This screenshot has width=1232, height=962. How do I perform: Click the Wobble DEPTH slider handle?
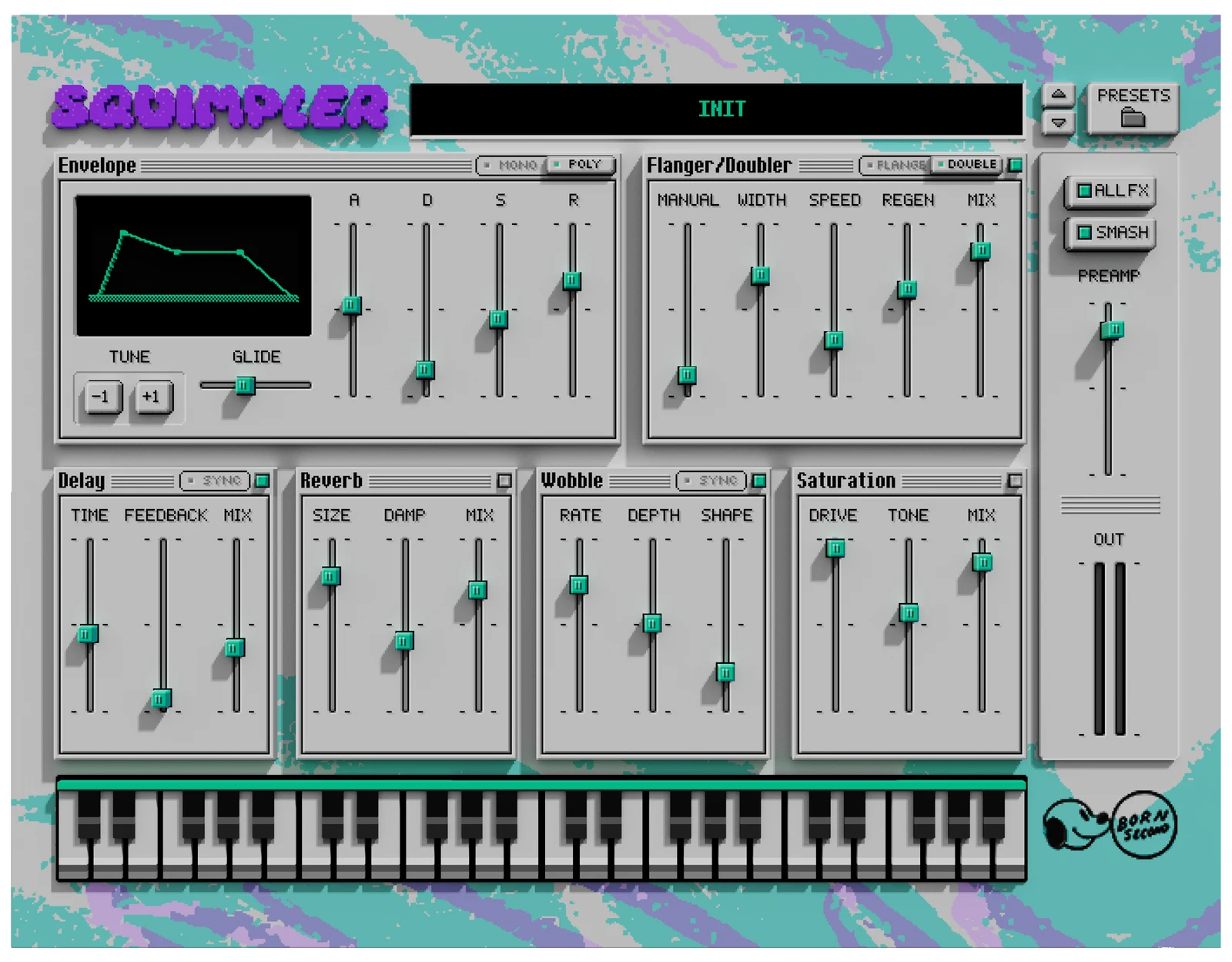tap(652, 623)
